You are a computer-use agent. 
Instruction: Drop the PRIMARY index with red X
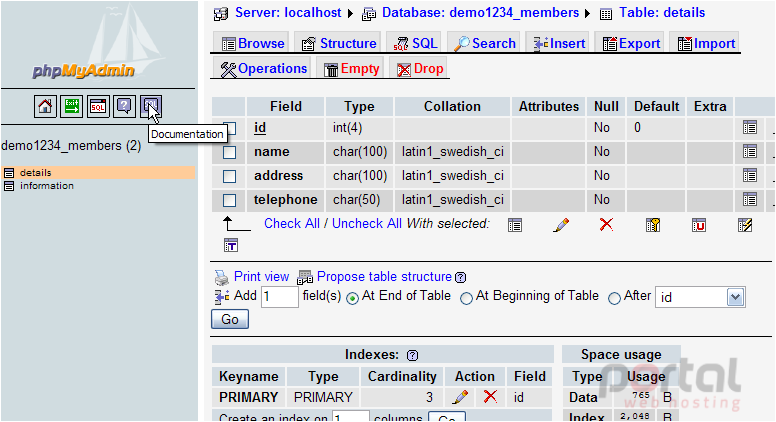pyautogui.click(x=490, y=396)
